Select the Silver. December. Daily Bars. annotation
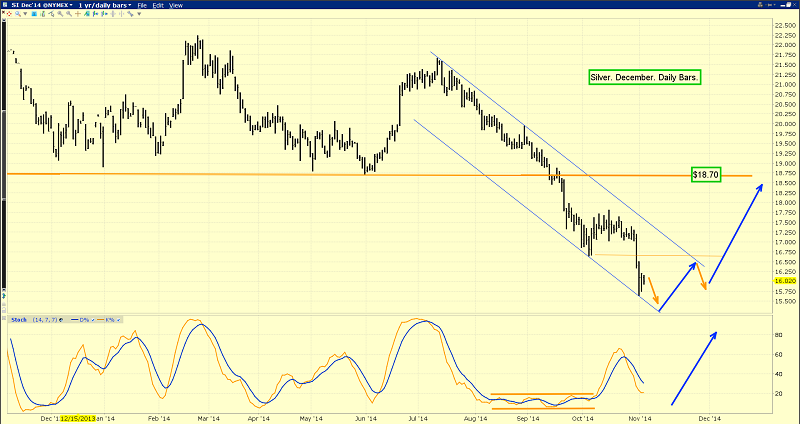This screenshot has height=424, width=800. click(643, 76)
